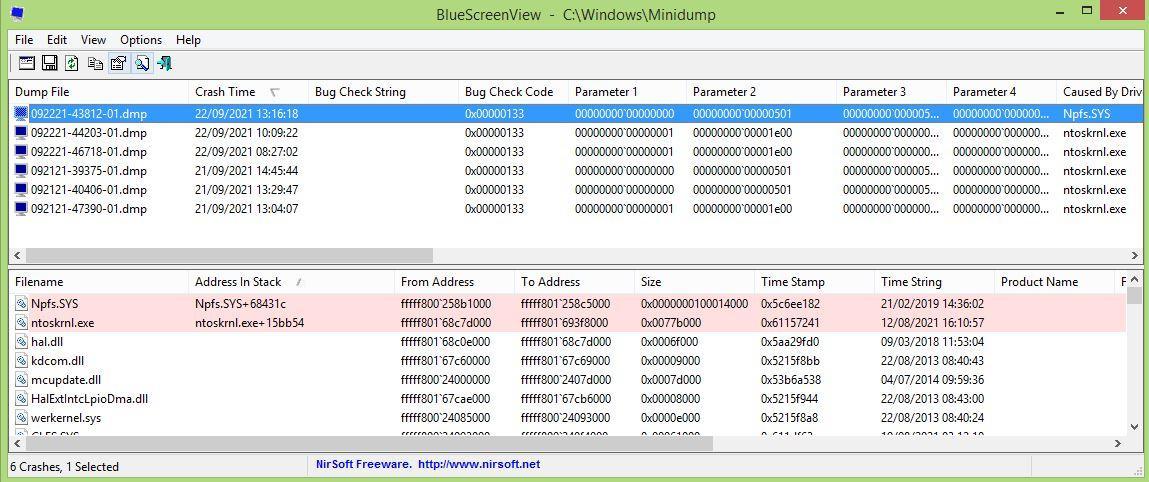
Task: Open the Help menu
Action: click(x=188, y=40)
